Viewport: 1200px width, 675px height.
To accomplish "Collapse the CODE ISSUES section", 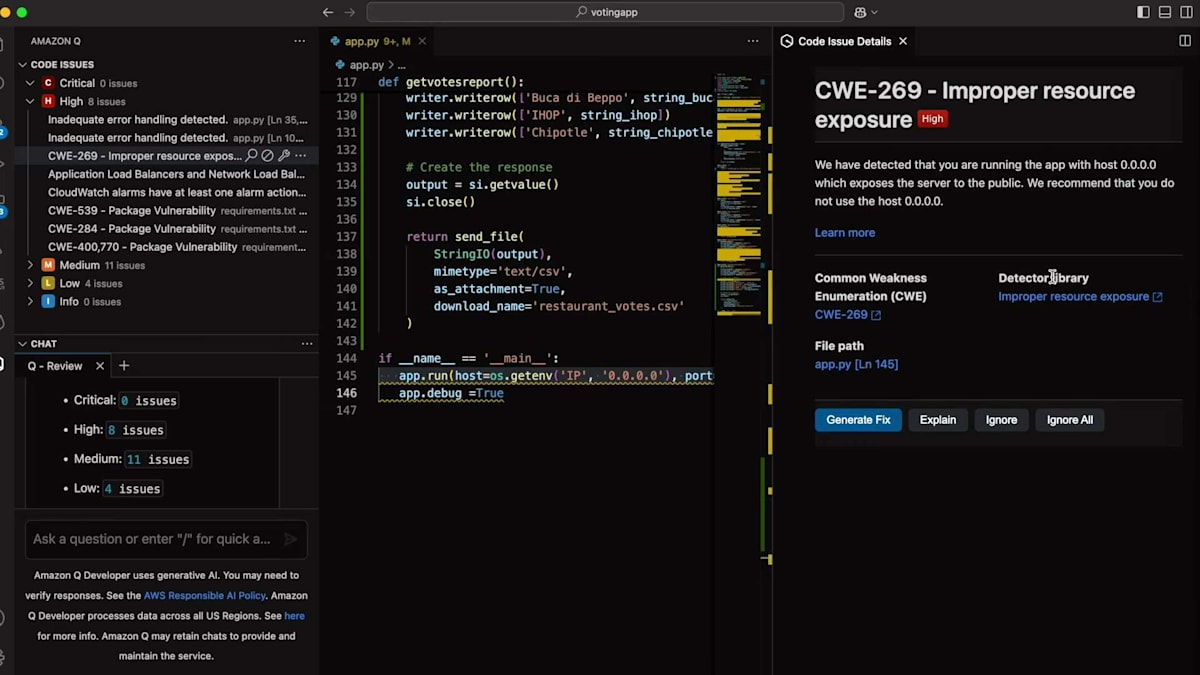I will [x=23, y=65].
